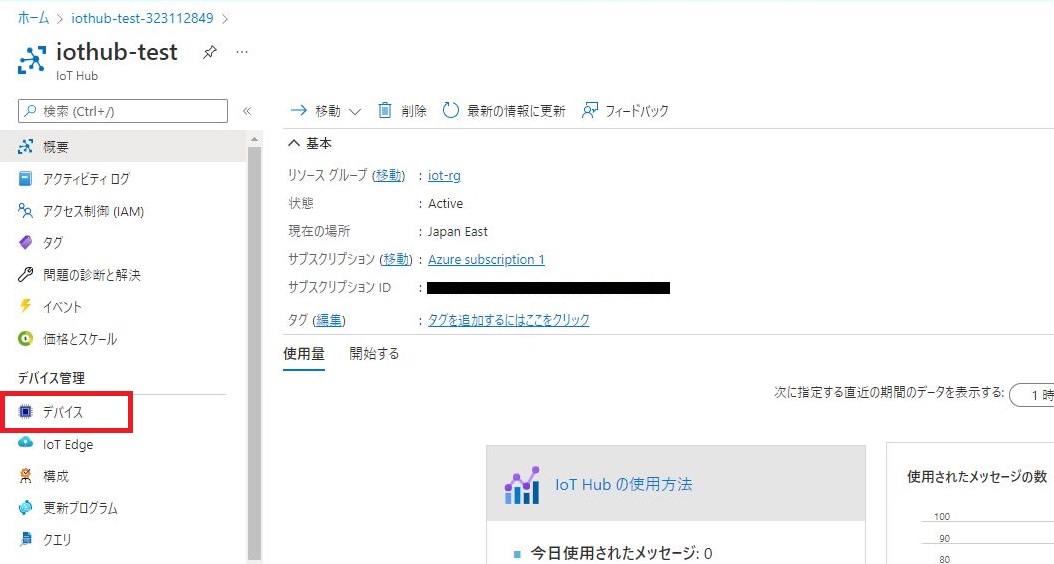Click the time range selector pill
Screen dimensions: 1054x564
1032,395
